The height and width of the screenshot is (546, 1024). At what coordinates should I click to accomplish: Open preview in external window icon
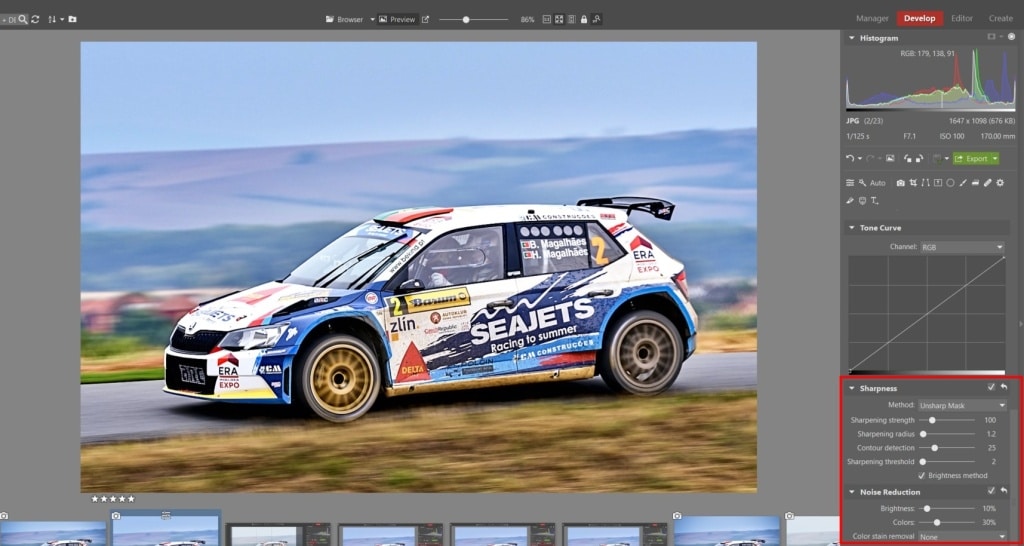pos(425,20)
